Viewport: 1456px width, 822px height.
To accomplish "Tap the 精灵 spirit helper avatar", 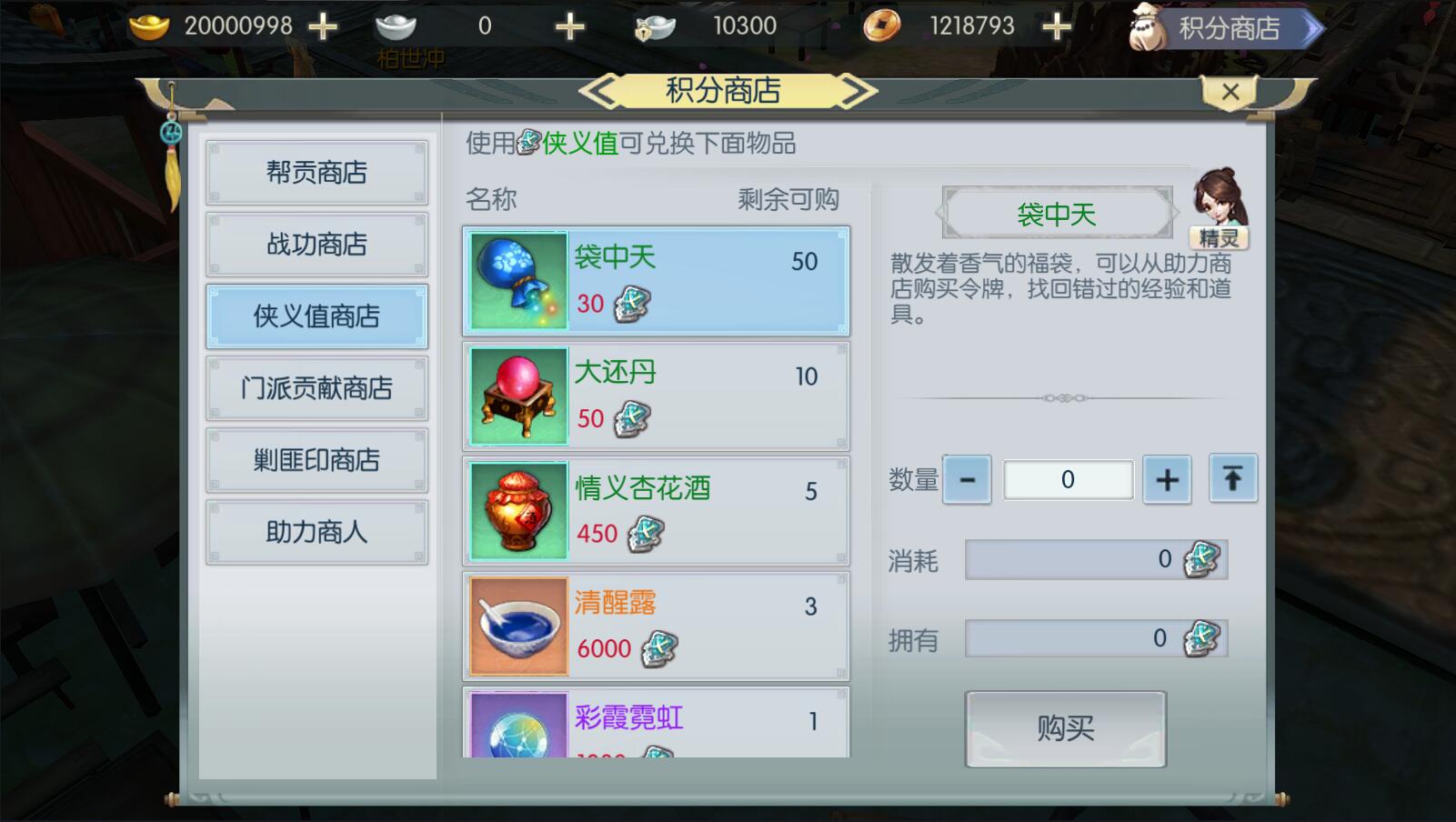I will click(1220, 208).
